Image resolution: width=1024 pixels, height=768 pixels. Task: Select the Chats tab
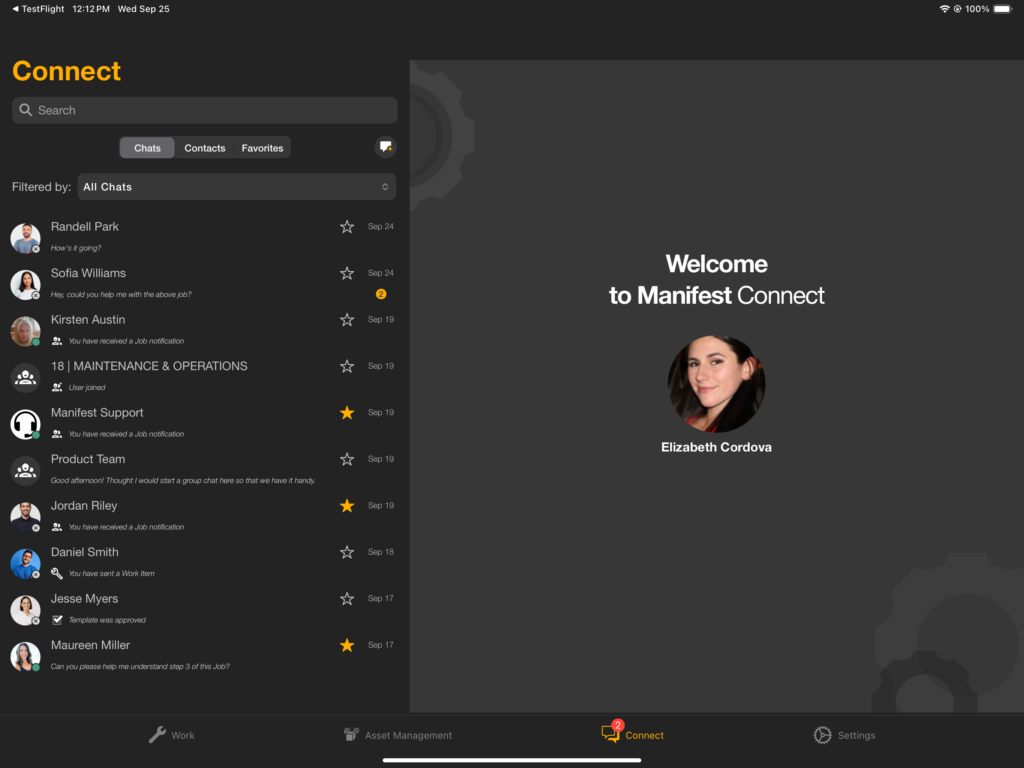click(x=147, y=148)
